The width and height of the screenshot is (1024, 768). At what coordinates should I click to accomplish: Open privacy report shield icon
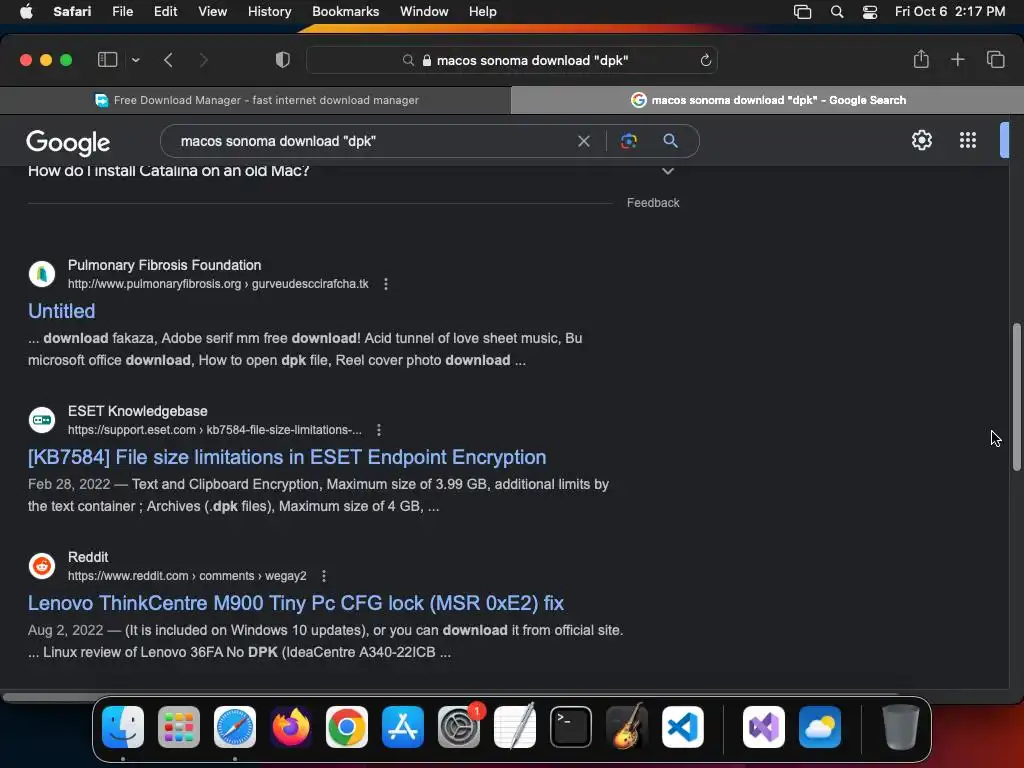point(283,60)
